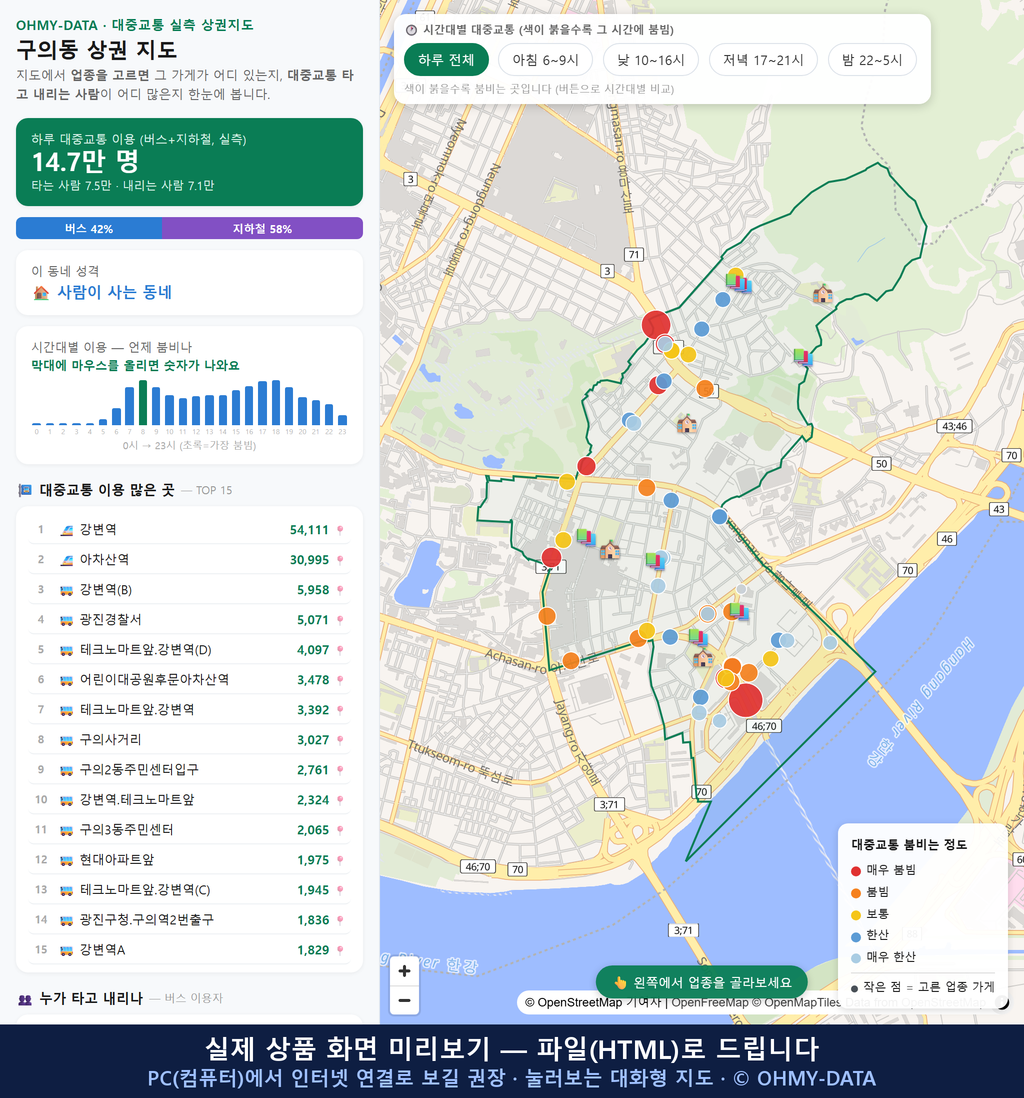Click the 한산 blue legend swatch

coord(855,936)
